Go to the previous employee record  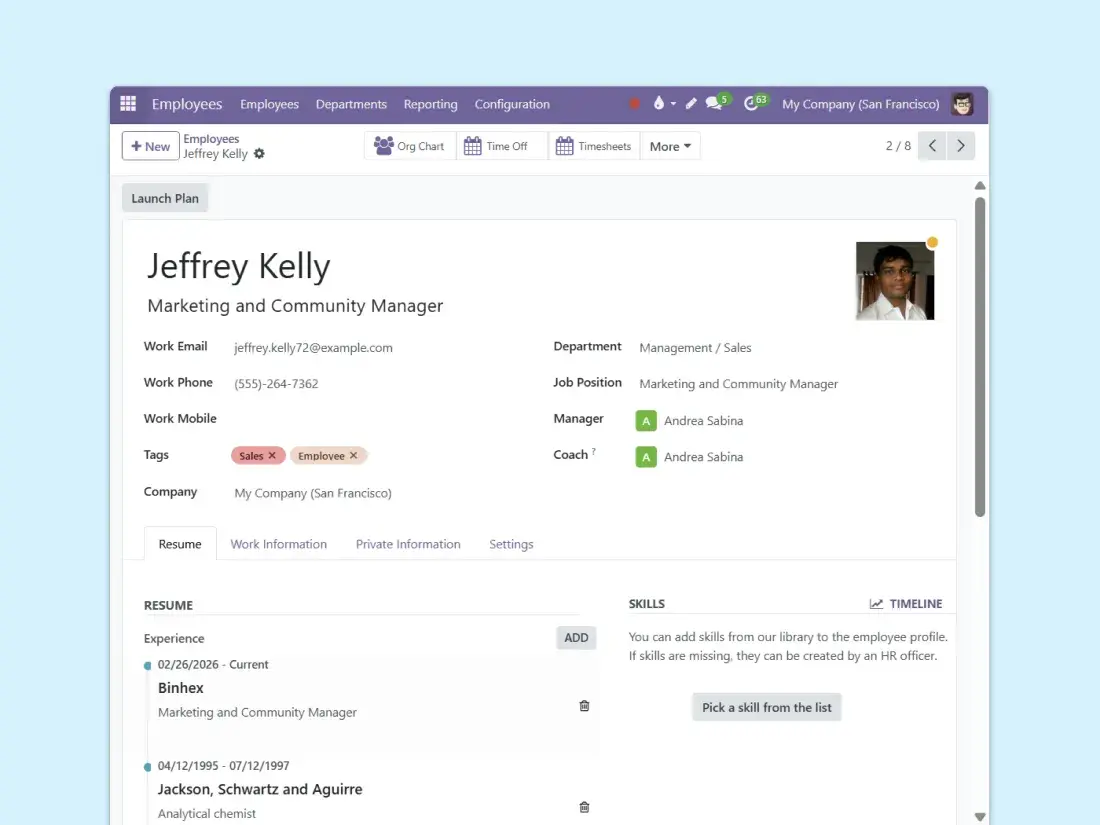pos(932,146)
